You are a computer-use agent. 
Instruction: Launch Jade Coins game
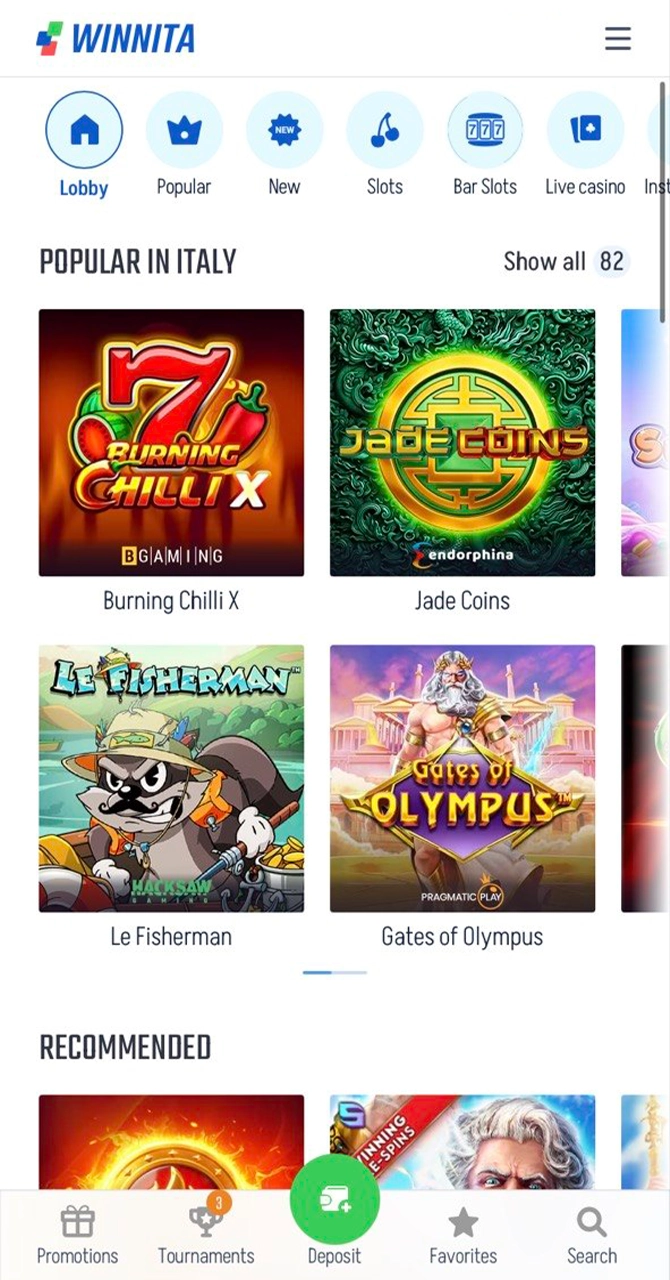462,442
